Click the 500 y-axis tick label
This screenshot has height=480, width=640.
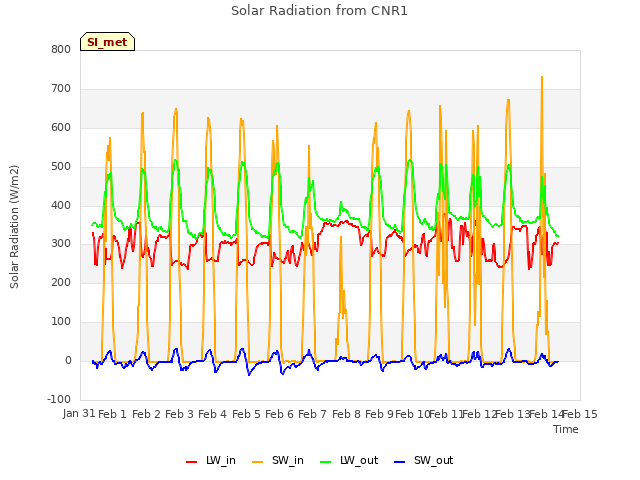[61, 167]
